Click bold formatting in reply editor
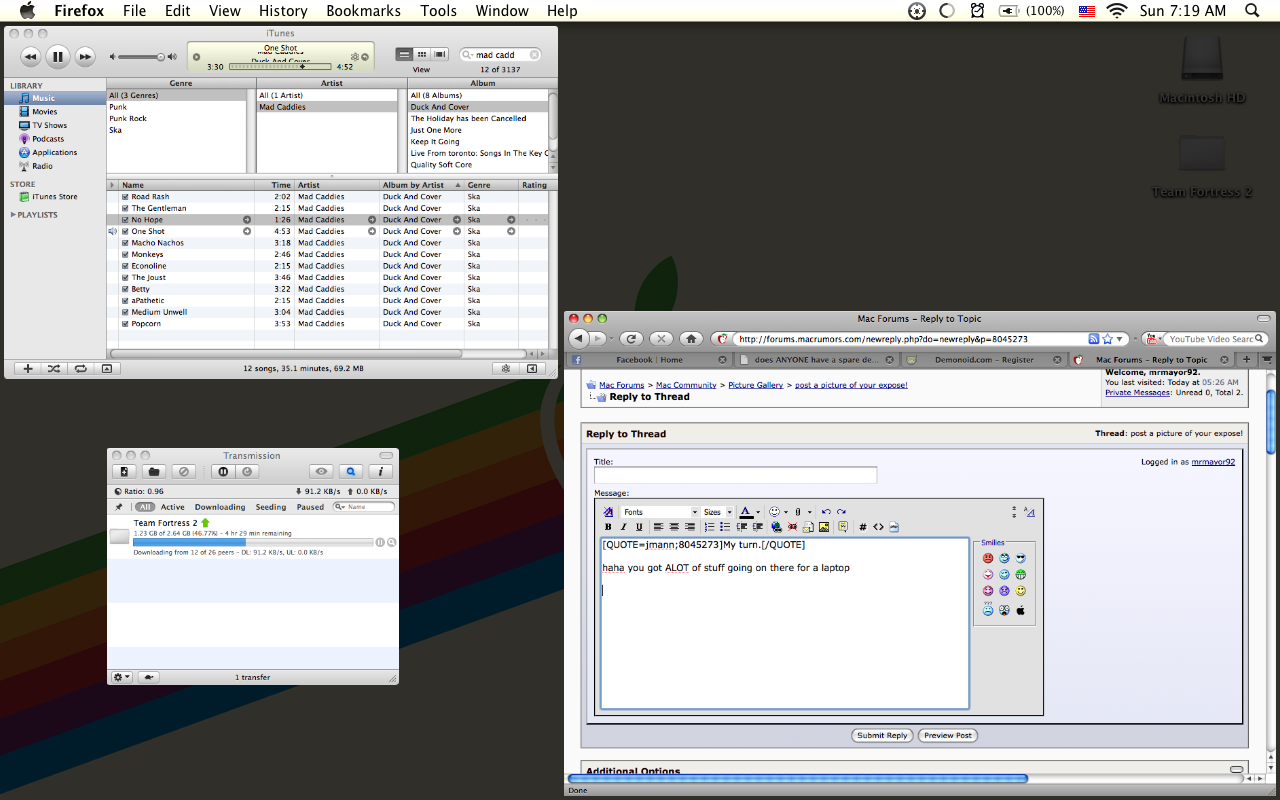Image resolution: width=1280 pixels, height=800 pixels. click(x=608, y=527)
